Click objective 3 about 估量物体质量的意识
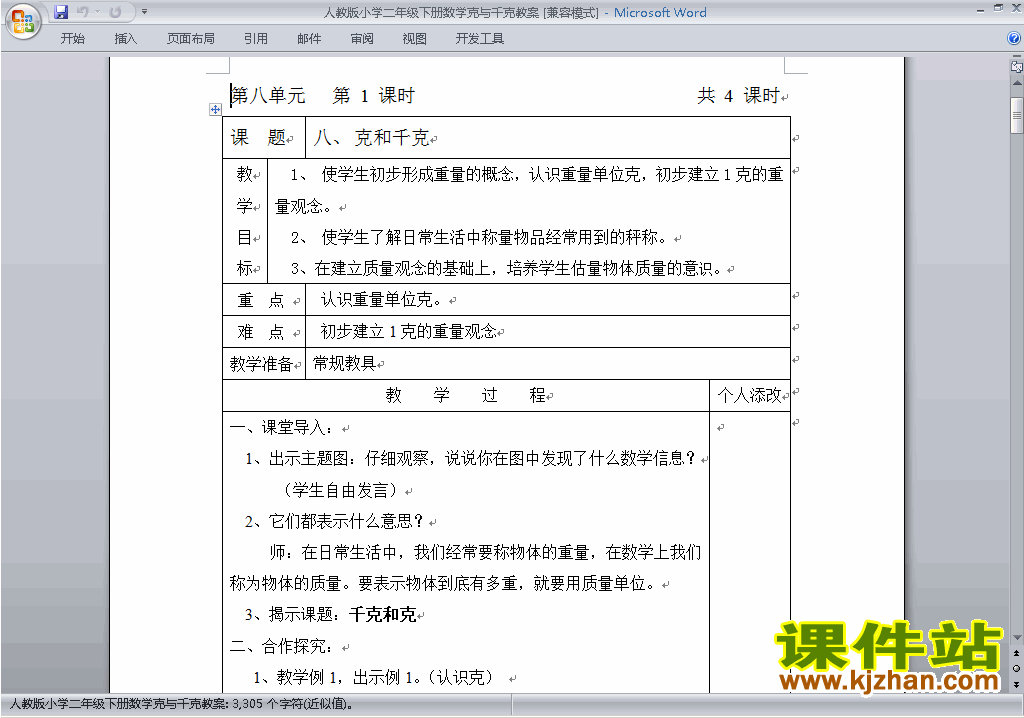Screen dimensions: 1024x718 [x=507, y=269]
